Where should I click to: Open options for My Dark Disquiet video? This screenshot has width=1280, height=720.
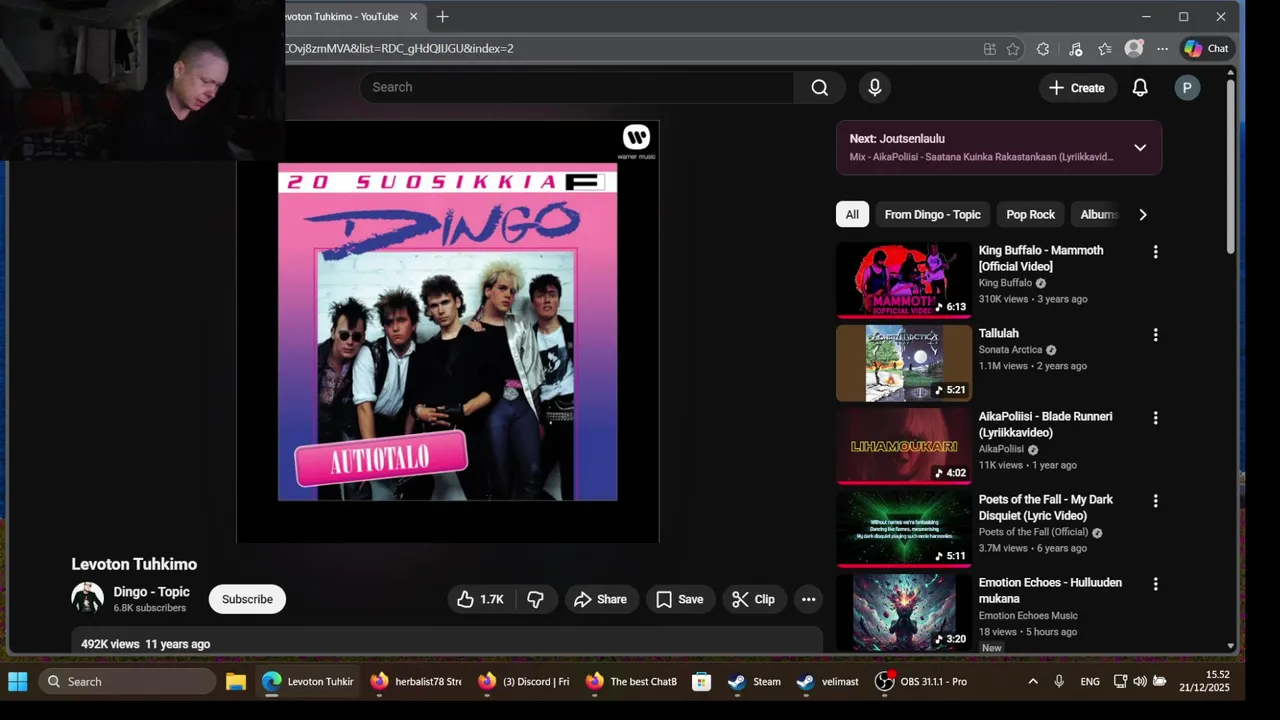coord(1155,501)
